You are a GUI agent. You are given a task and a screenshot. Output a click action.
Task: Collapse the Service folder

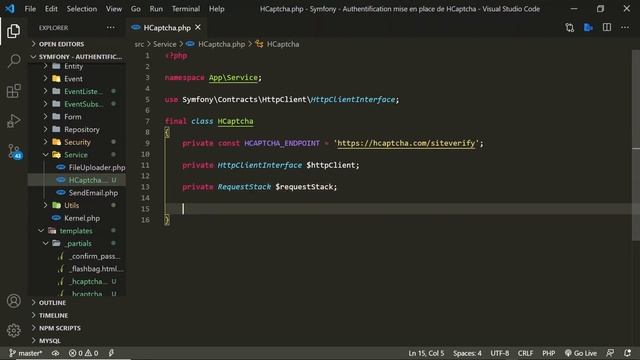[76, 155]
